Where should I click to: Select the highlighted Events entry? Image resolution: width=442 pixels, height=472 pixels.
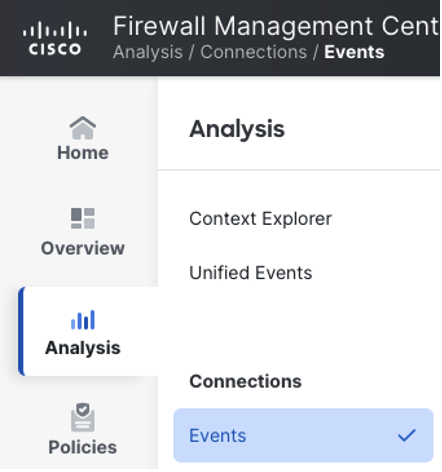click(303, 435)
